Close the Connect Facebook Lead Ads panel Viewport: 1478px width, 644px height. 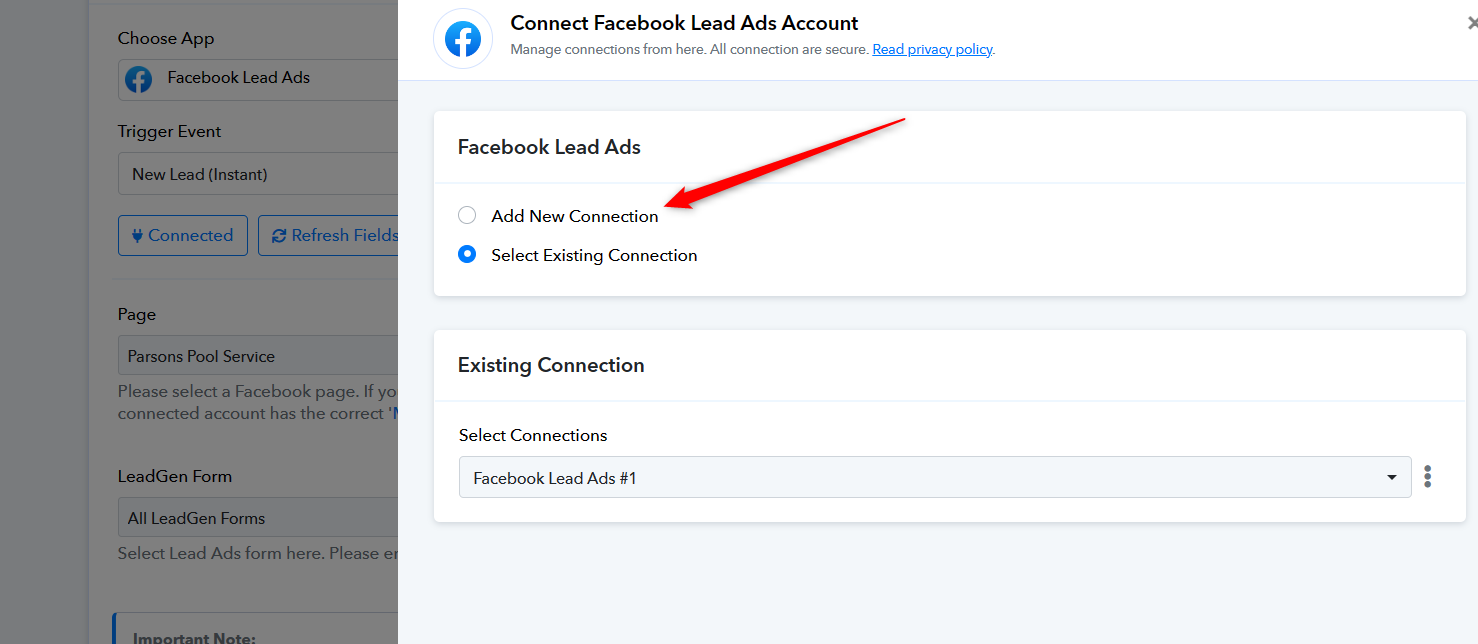click(x=1472, y=23)
